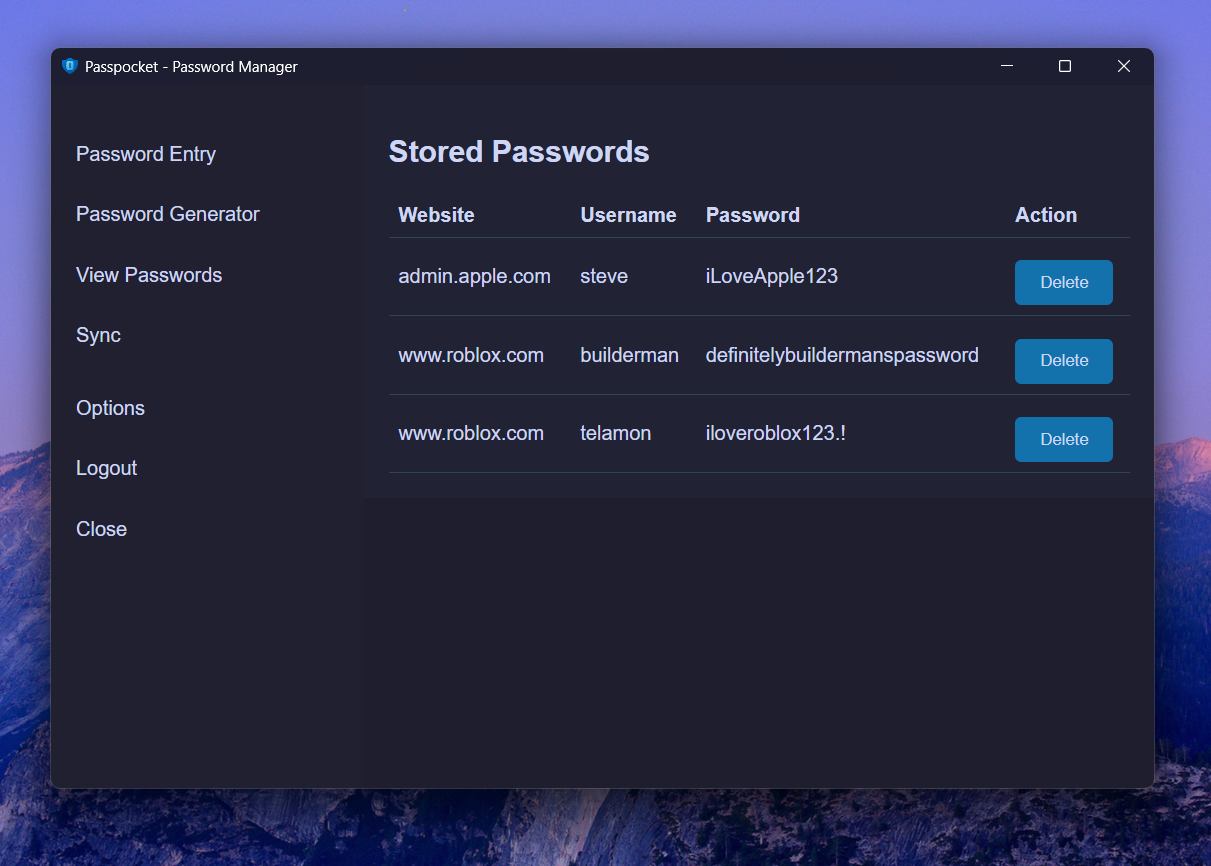Viewport: 1211px width, 866px height.
Task: Delete the telamon roblox entry
Action: point(1064,439)
